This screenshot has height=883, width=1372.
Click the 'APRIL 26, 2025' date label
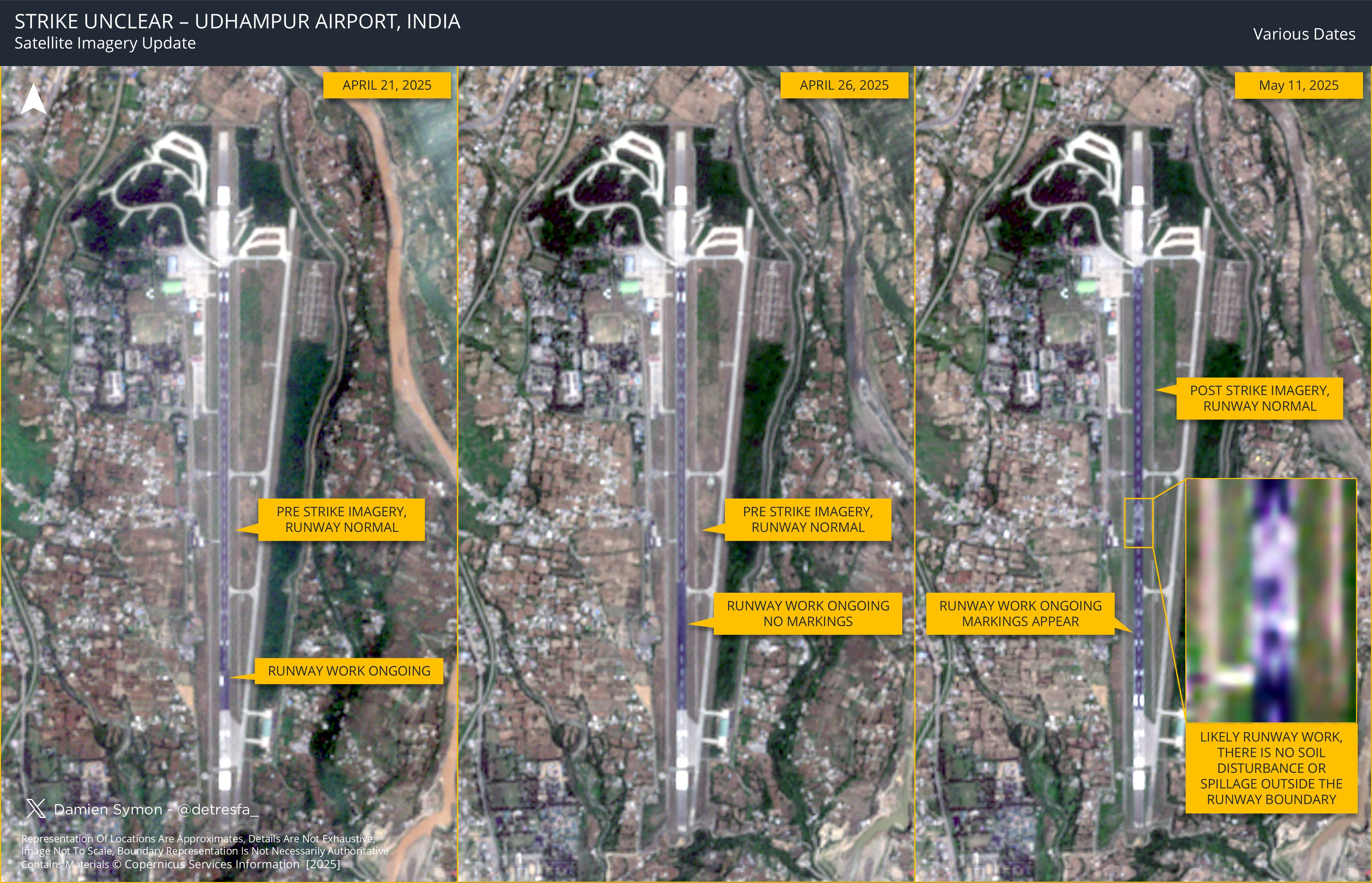click(844, 86)
